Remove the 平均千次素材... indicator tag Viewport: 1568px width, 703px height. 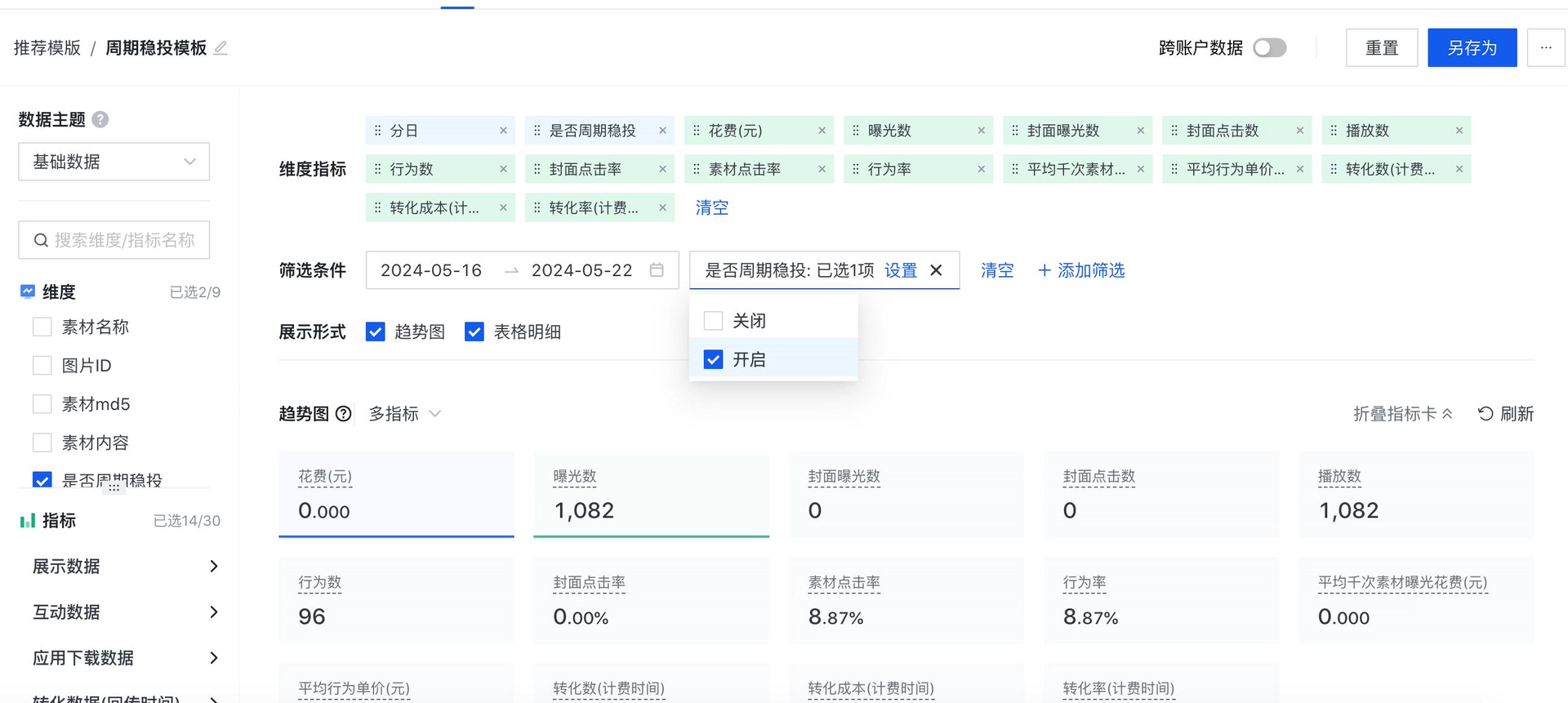(x=1140, y=169)
